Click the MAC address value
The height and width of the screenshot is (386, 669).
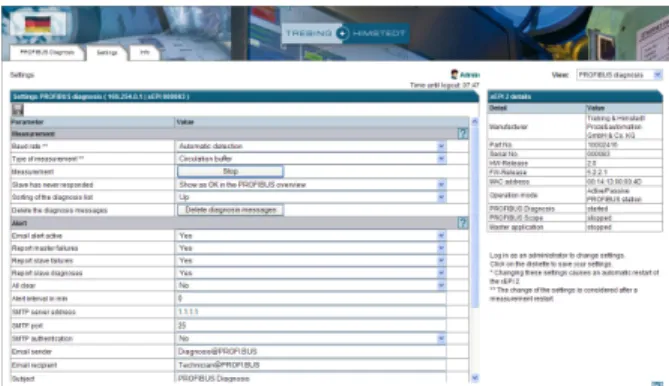pyautogui.click(x=614, y=182)
